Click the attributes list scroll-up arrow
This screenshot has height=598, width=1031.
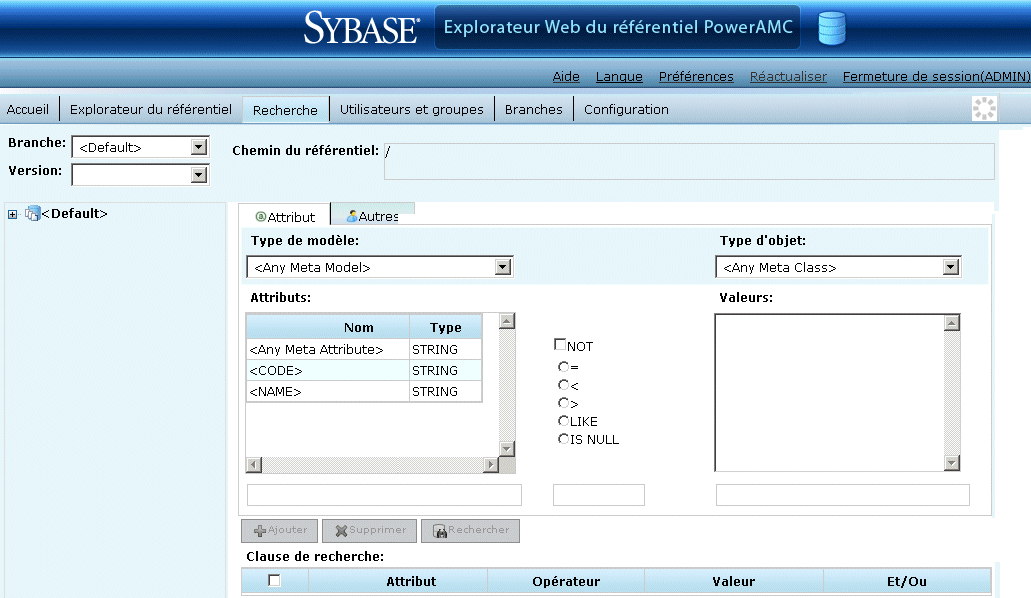506,321
